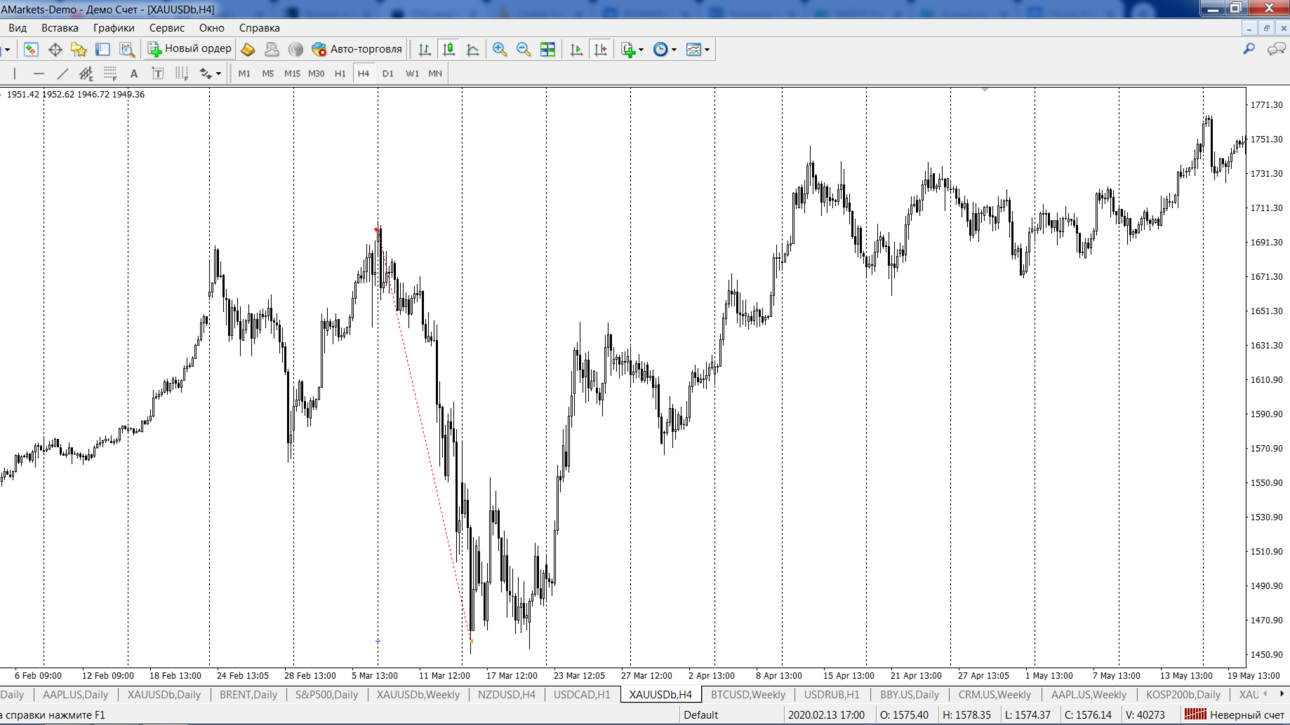
Task: Select horizontal line drawing tool
Action: click(x=39, y=73)
